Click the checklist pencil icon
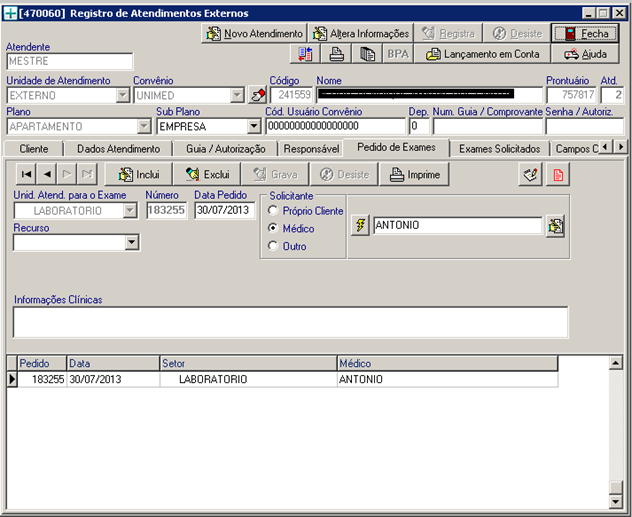The height and width of the screenshot is (517, 632). point(530,174)
